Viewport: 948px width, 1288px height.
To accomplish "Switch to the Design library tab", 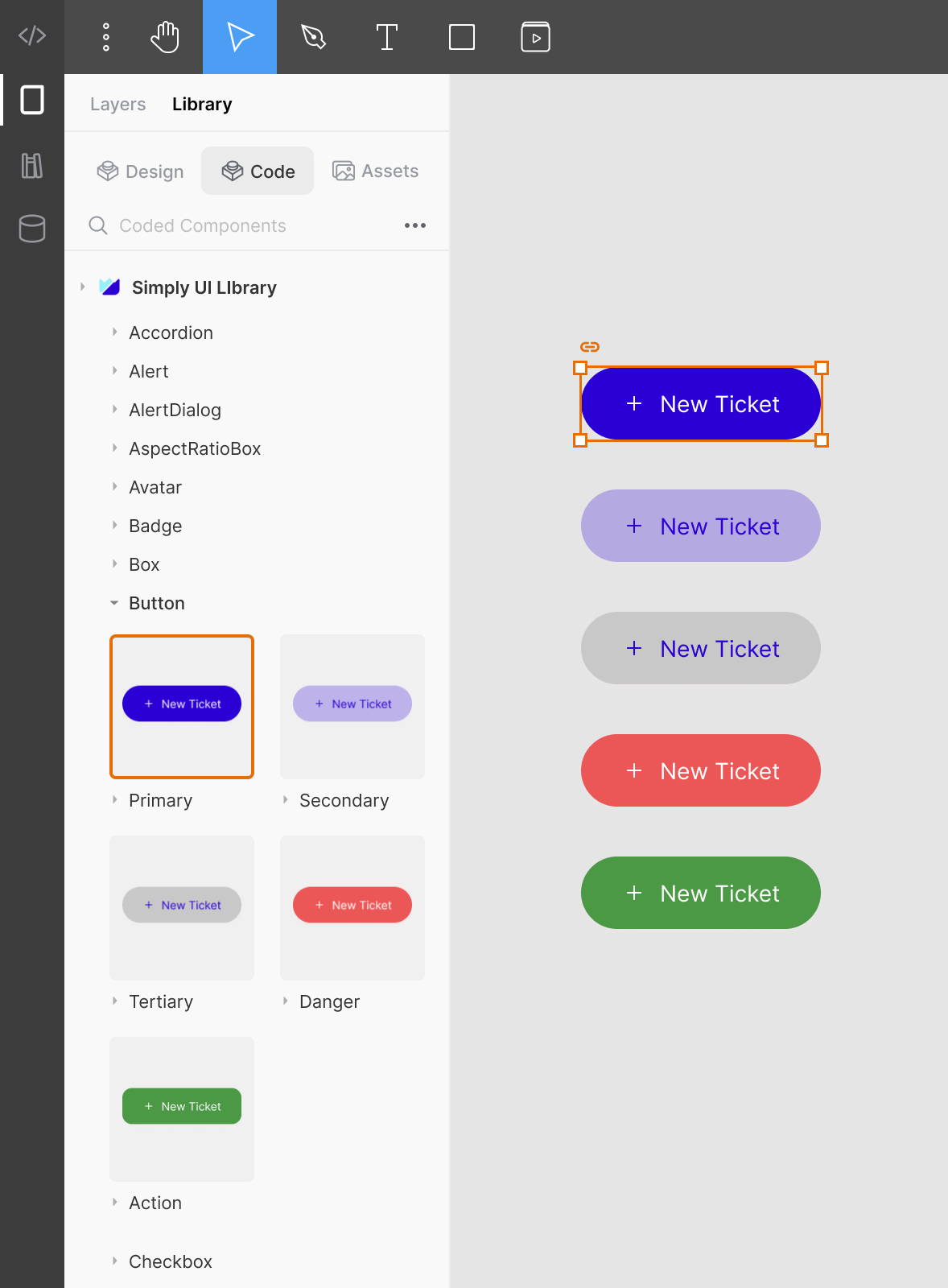I will 140,171.
